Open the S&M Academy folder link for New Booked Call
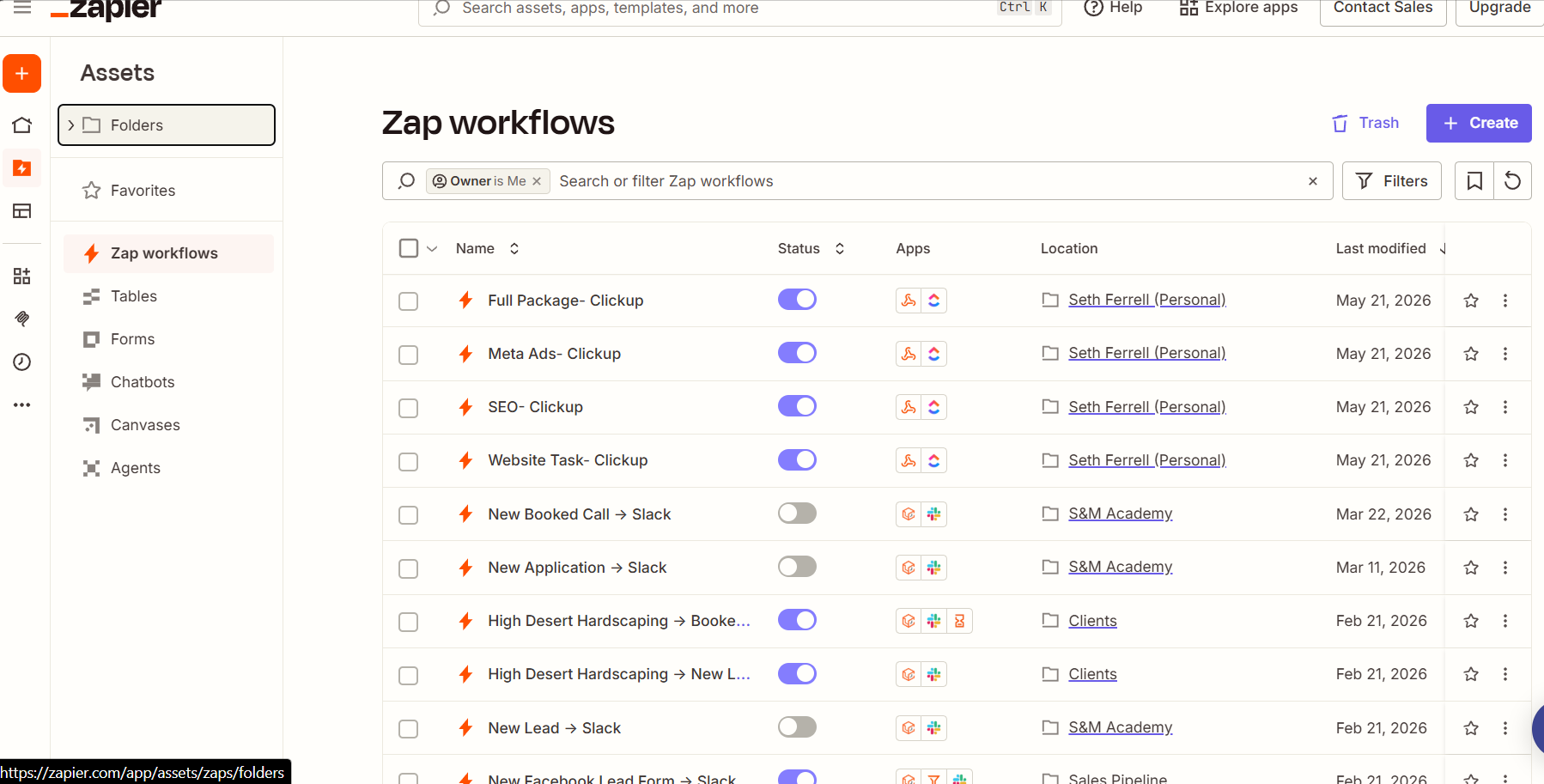 coord(1120,514)
